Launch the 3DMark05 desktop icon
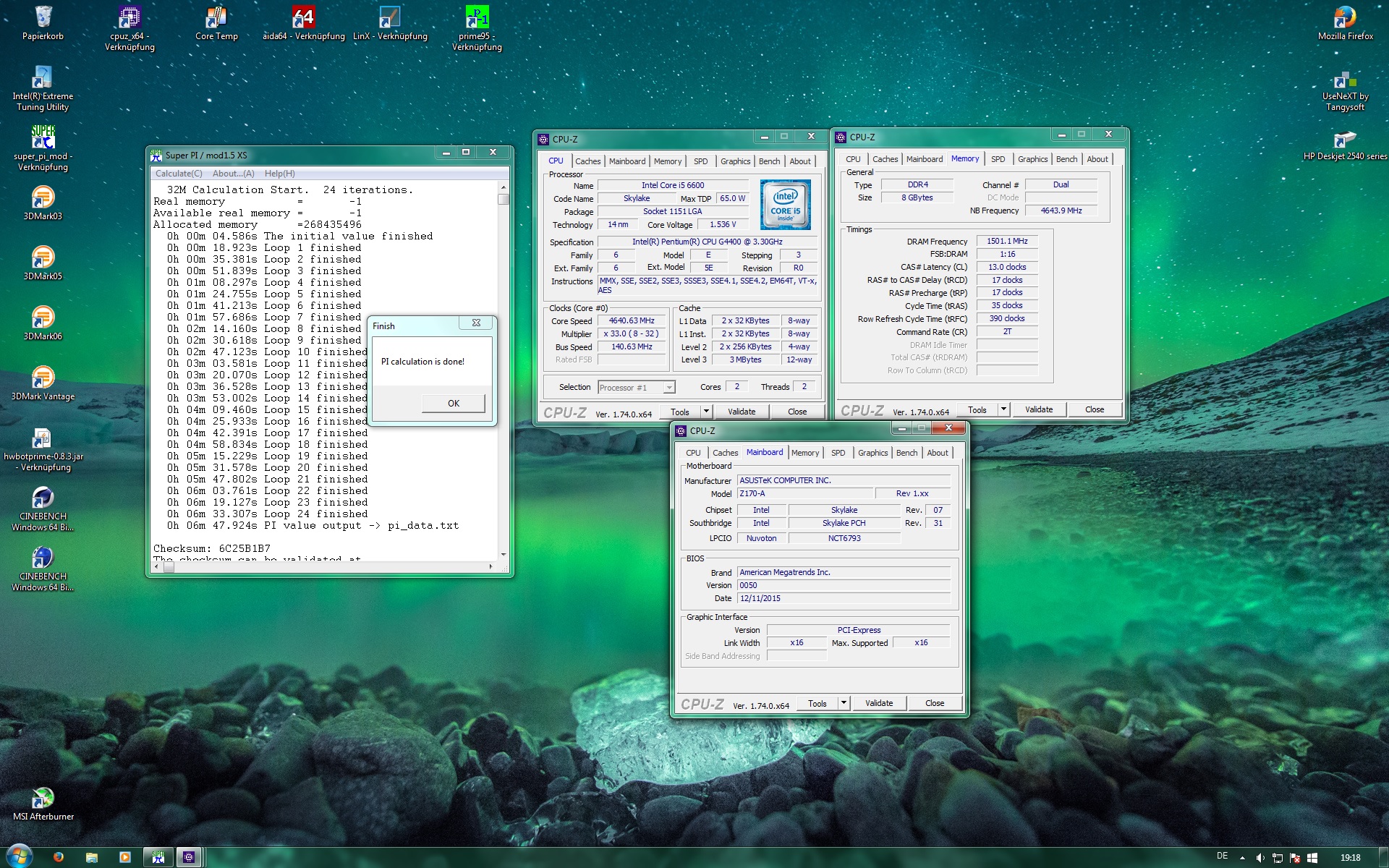Viewport: 1389px width, 868px height. tap(43, 263)
